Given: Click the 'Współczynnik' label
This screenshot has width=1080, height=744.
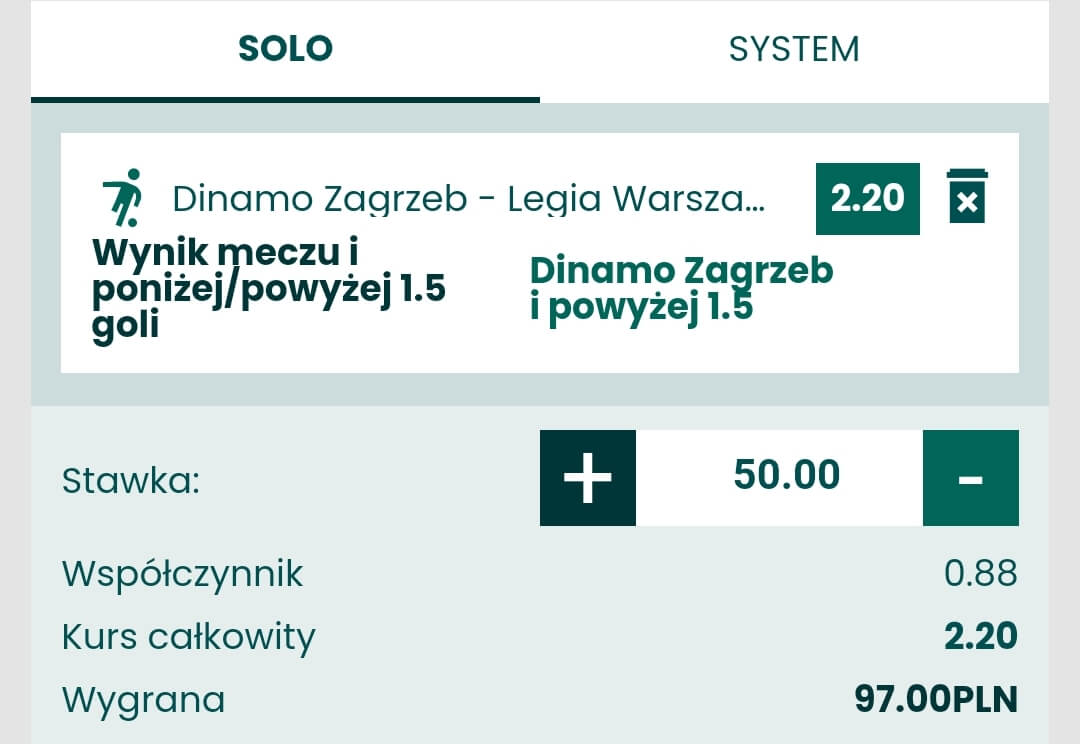Looking at the screenshot, I should pyautogui.click(x=182, y=574).
